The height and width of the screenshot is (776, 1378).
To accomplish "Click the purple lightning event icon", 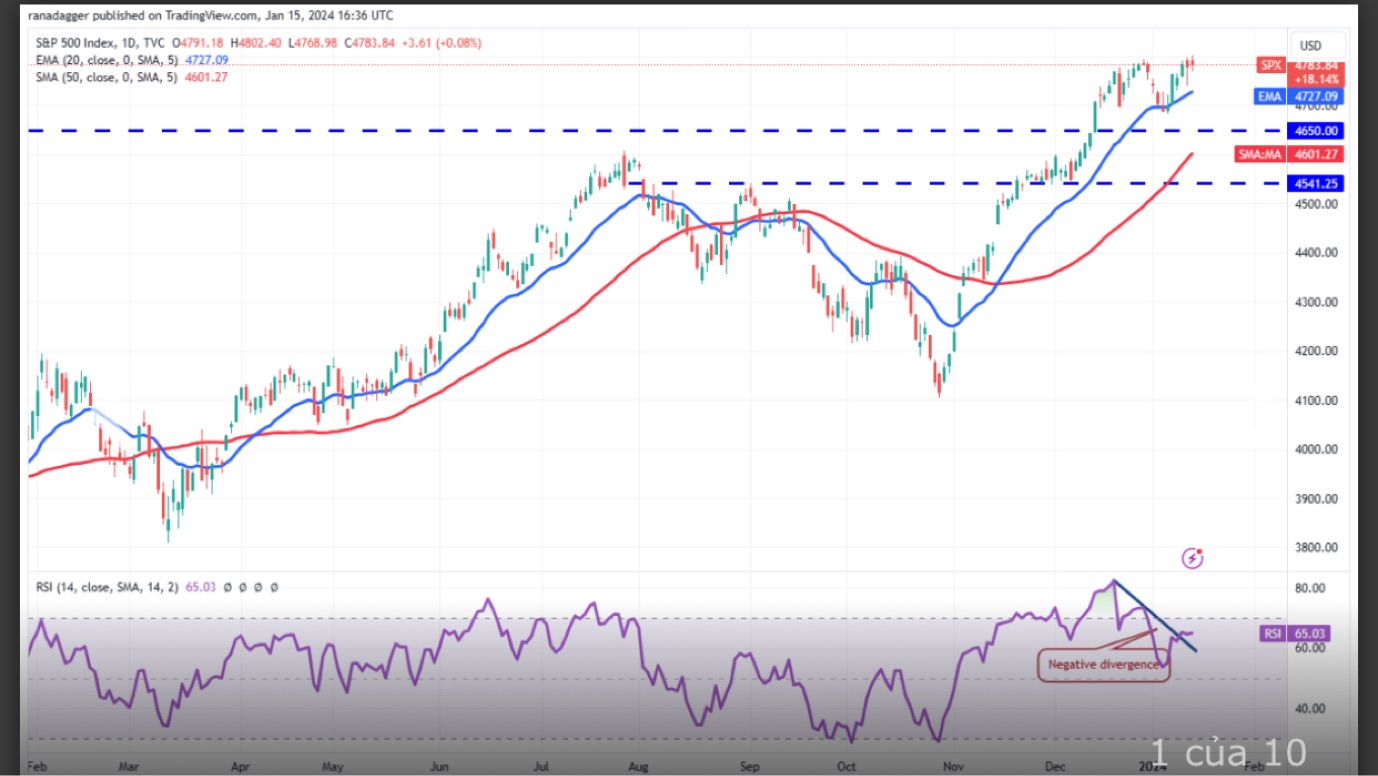I will (x=1191, y=558).
